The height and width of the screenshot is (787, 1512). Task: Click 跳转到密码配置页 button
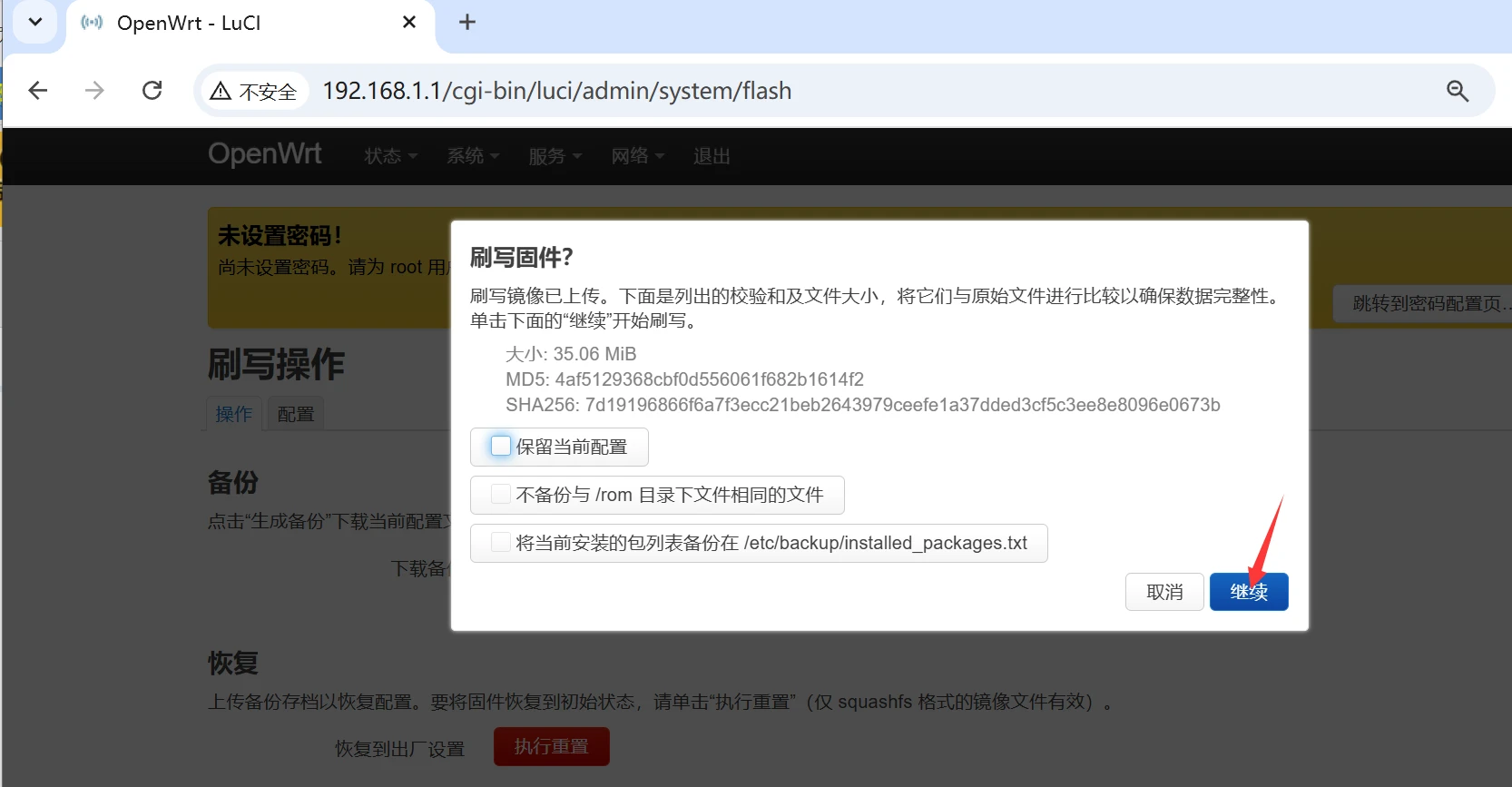tap(1422, 303)
